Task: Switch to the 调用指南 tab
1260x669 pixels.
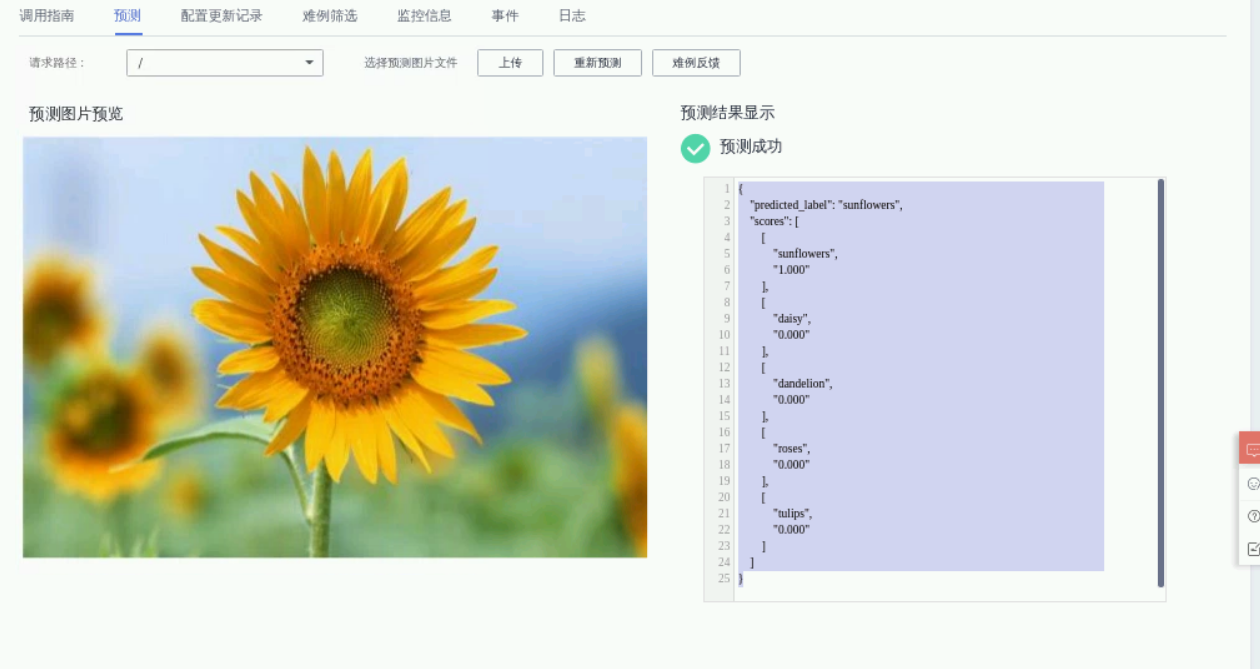Action: pyautogui.click(x=46, y=16)
